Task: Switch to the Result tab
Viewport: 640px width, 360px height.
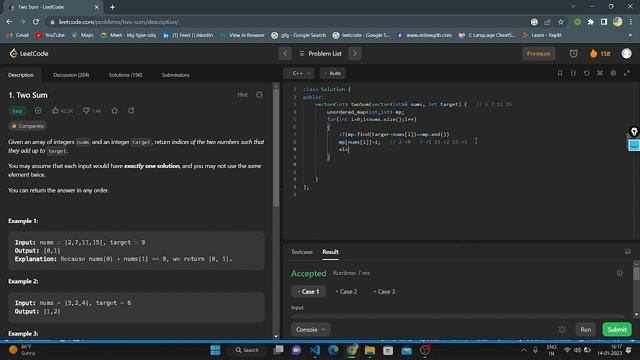Action: point(330,252)
